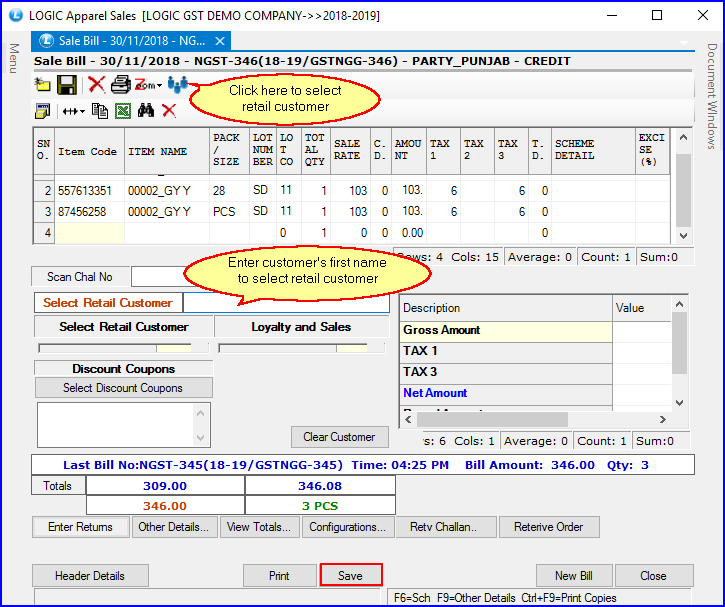Click the Gross Amount row
Image resolution: width=725 pixels, height=607 pixels.
tap(506, 330)
